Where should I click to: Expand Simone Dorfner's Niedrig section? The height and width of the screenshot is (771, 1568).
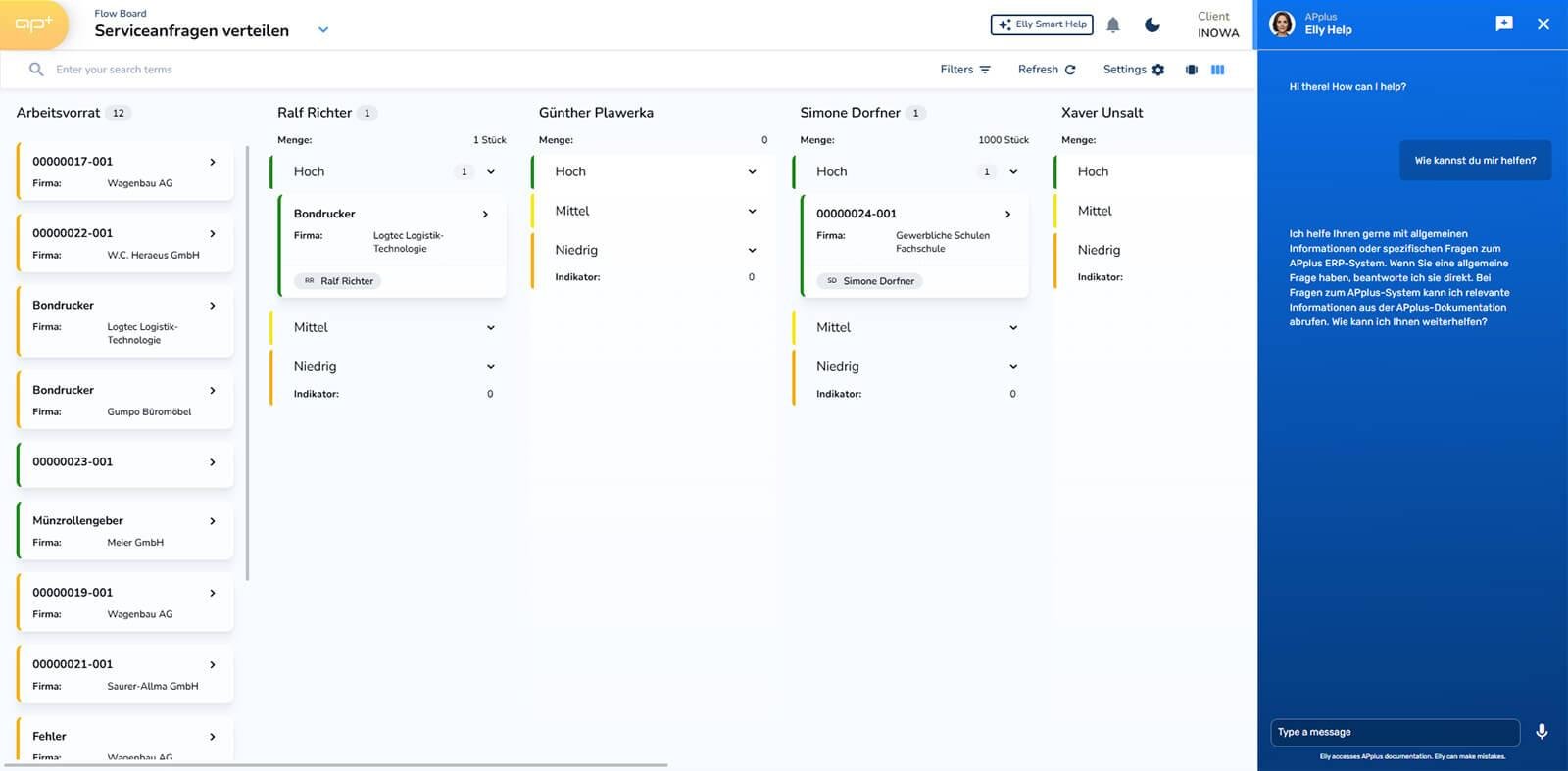[x=1013, y=367]
